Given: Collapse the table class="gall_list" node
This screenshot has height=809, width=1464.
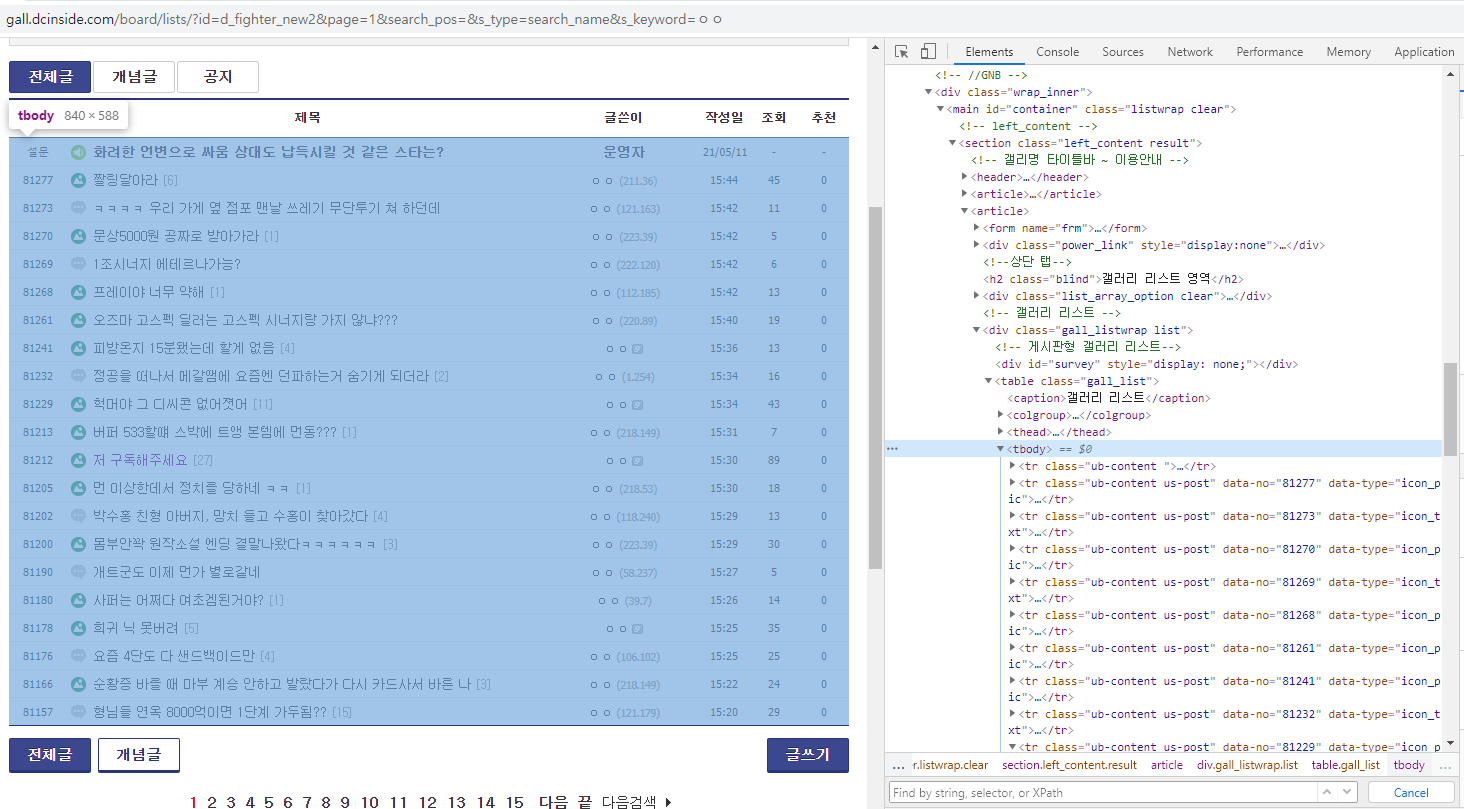Looking at the screenshot, I should 989,381.
